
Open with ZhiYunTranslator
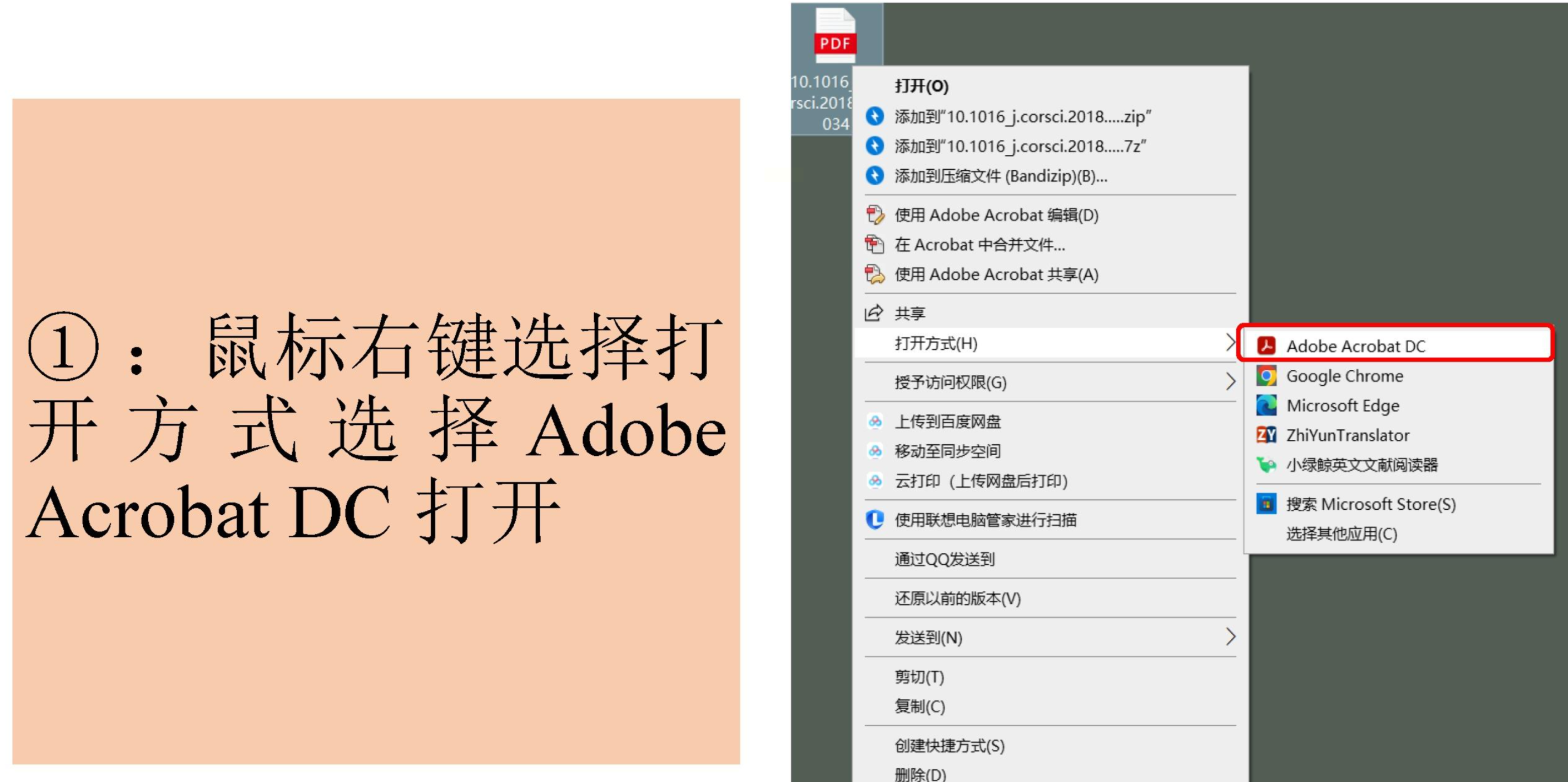1399,435
